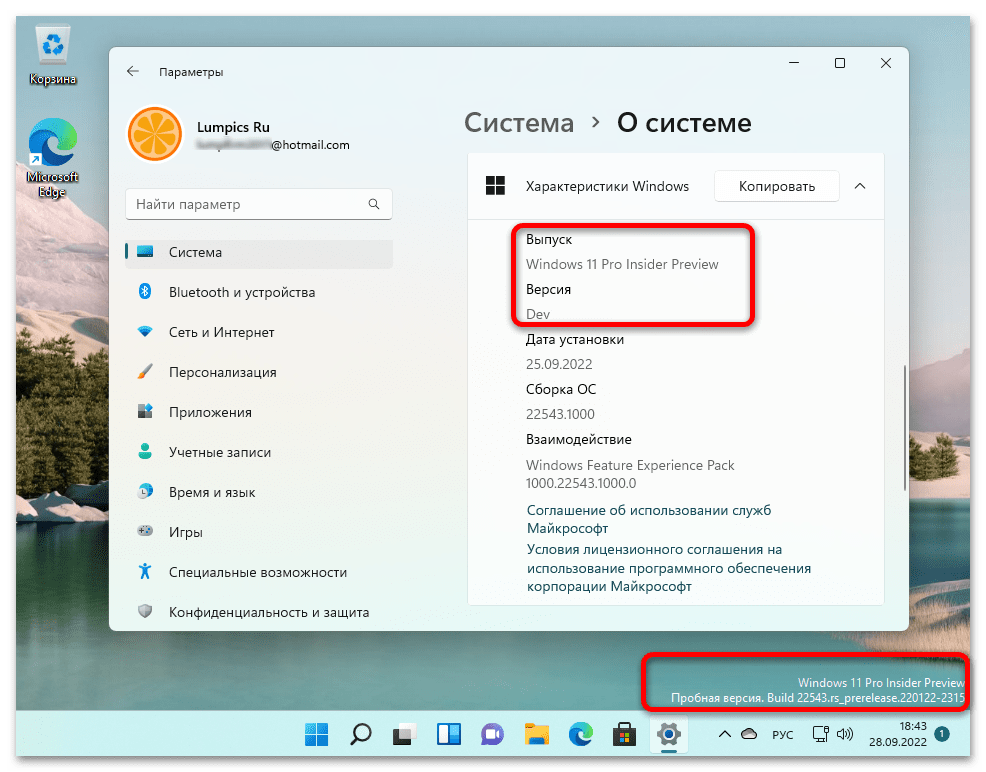Open Учетные записи settings
The height and width of the screenshot is (772, 986).
click(259, 451)
